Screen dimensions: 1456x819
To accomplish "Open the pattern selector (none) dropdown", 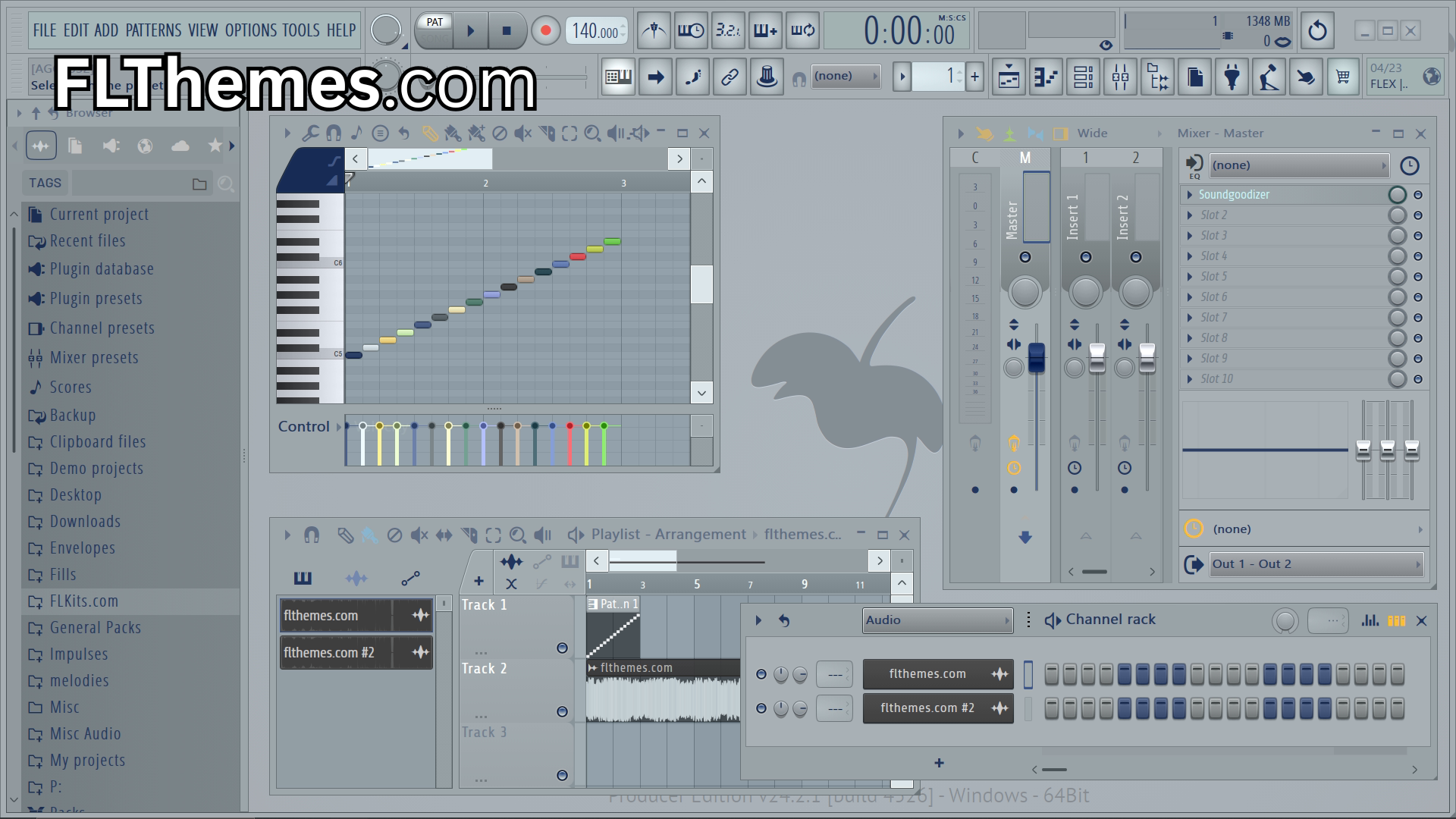I will point(846,76).
